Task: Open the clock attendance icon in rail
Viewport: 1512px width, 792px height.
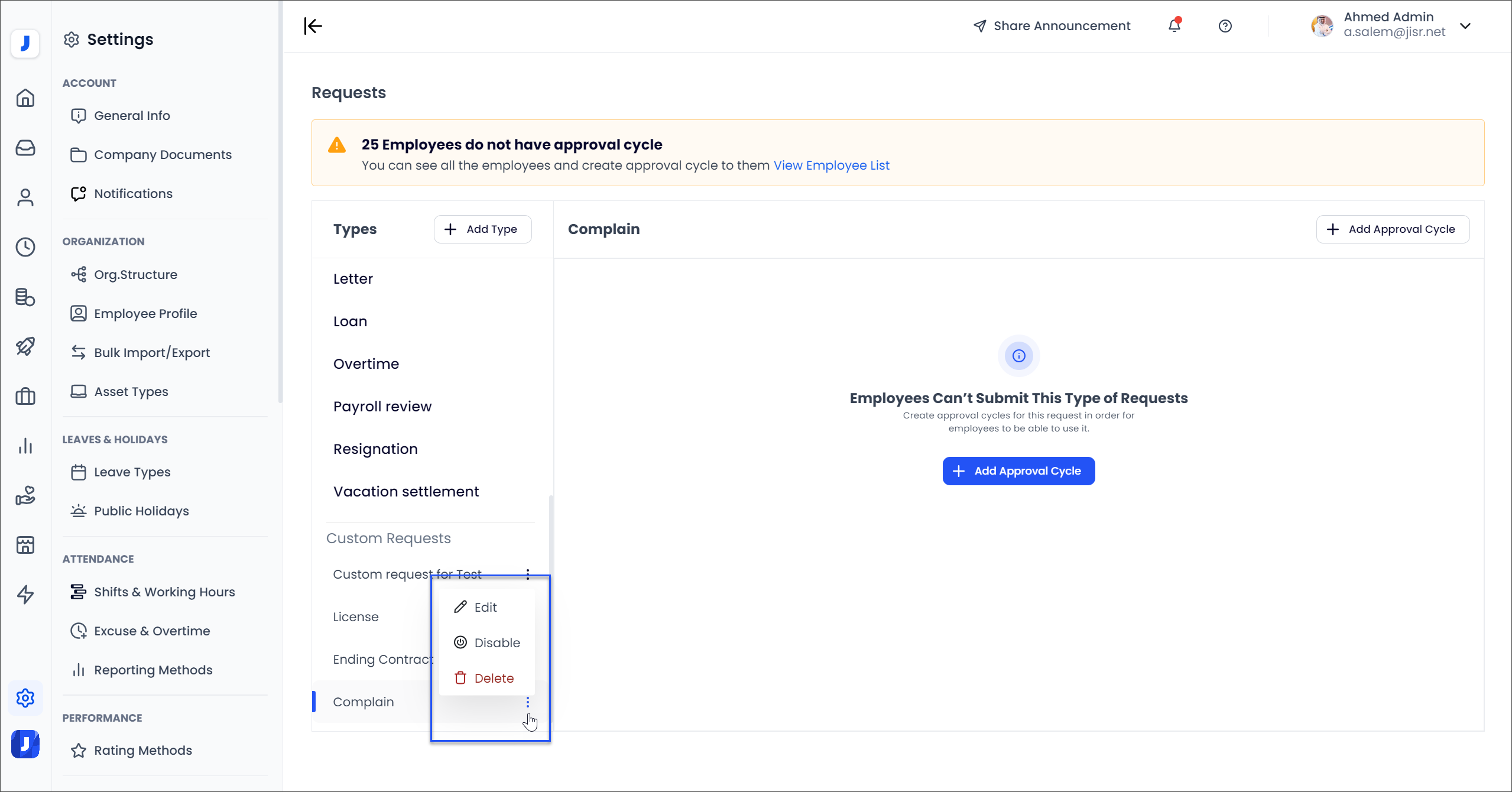Action: [x=25, y=247]
